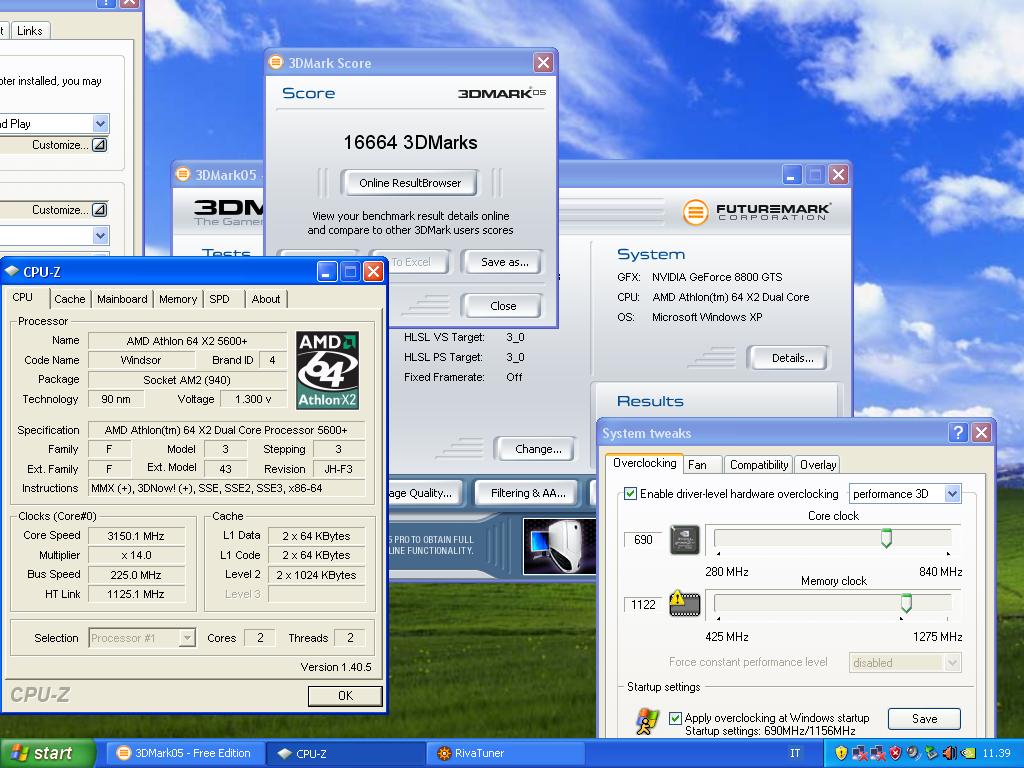
Task: Open the volume speaker icon in tray
Action: tap(950, 753)
